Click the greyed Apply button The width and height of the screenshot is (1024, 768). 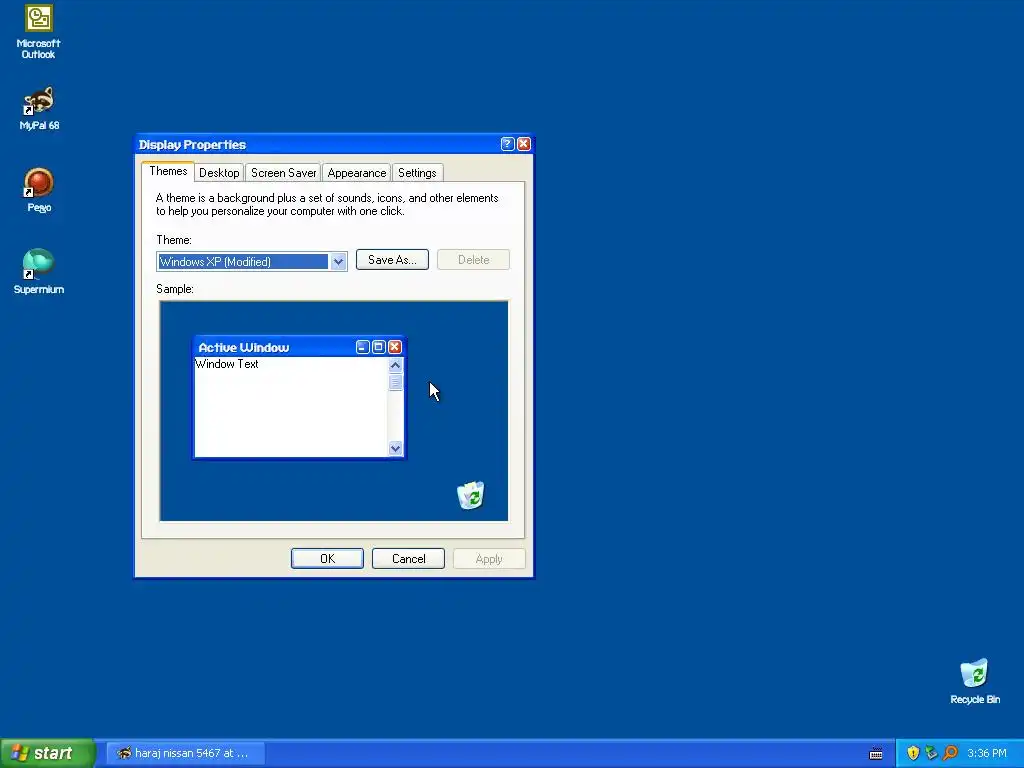click(489, 559)
